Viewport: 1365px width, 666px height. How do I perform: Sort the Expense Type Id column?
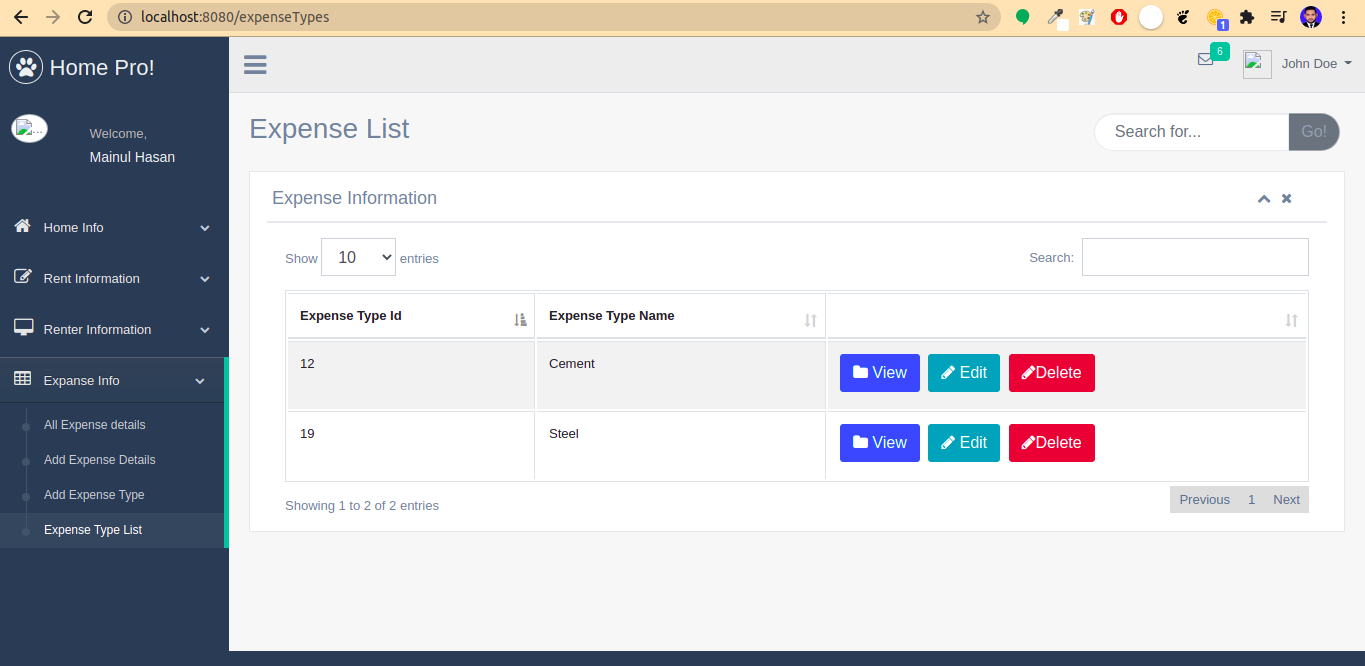[x=519, y=318]
